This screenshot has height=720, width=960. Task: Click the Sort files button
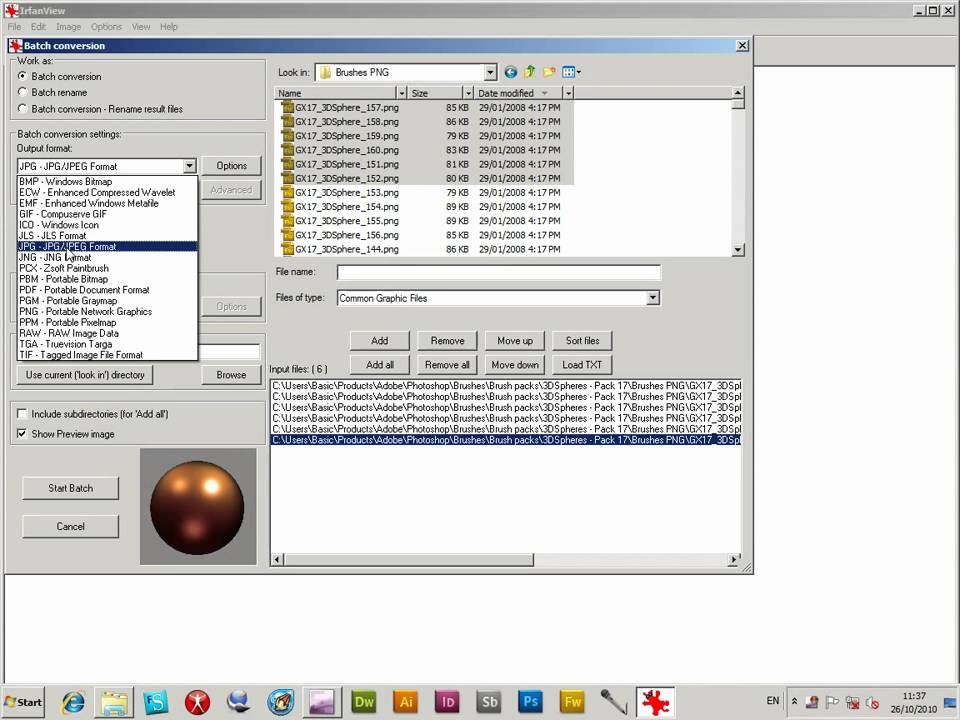coord(582,340)
